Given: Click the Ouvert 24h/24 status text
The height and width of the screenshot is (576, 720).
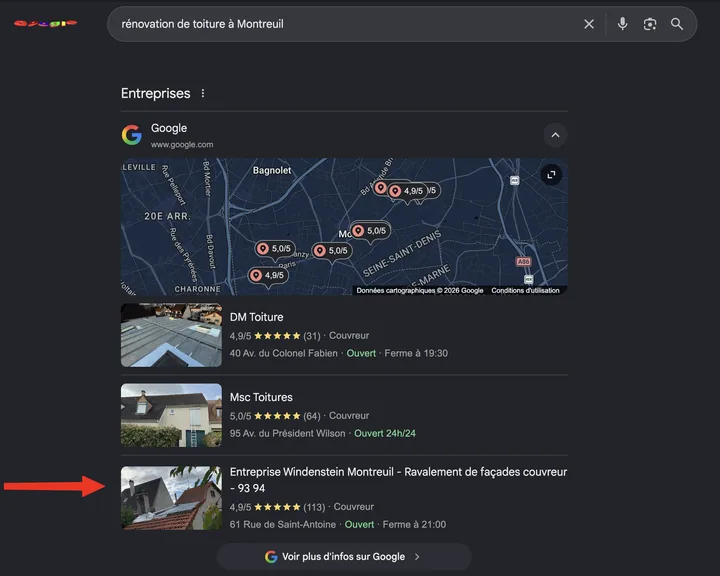Looking at the screenshot, I should point(385,433).
